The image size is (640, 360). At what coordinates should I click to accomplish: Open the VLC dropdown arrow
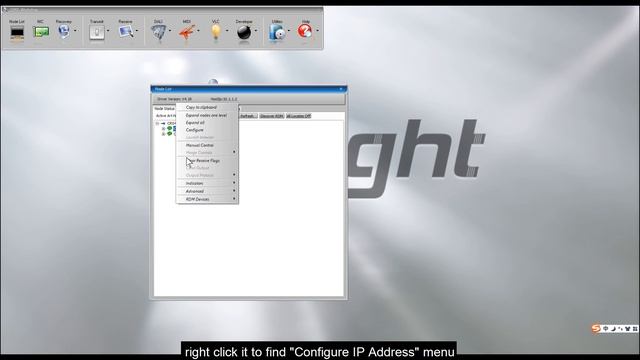[x=227, y=31]
